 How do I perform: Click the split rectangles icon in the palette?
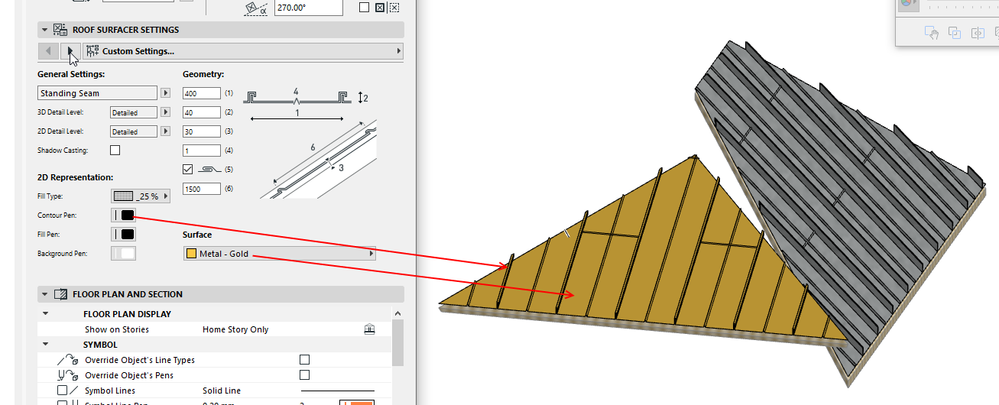point(977,33)
